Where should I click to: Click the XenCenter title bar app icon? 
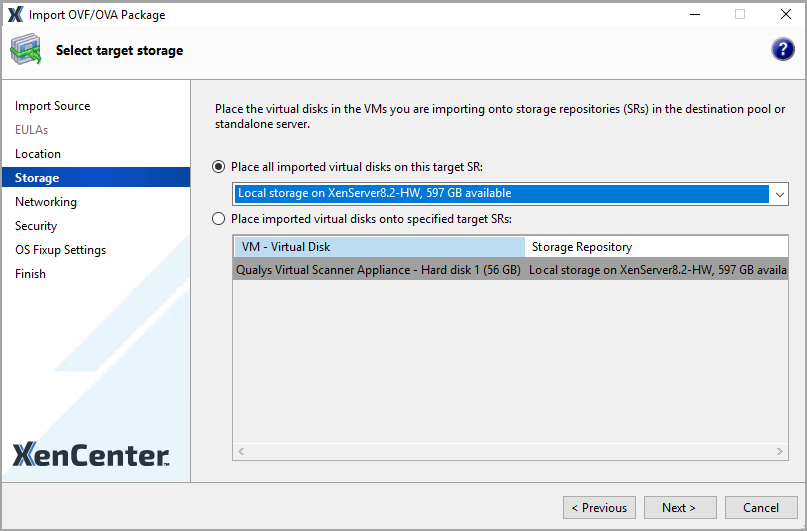tap(15, 15)
